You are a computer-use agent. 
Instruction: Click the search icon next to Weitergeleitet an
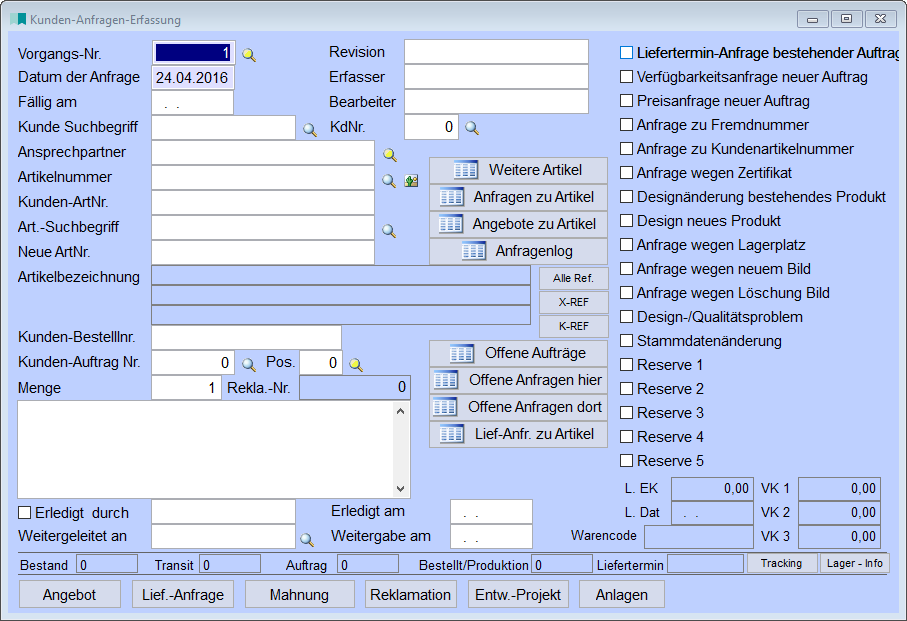point(310,539)
